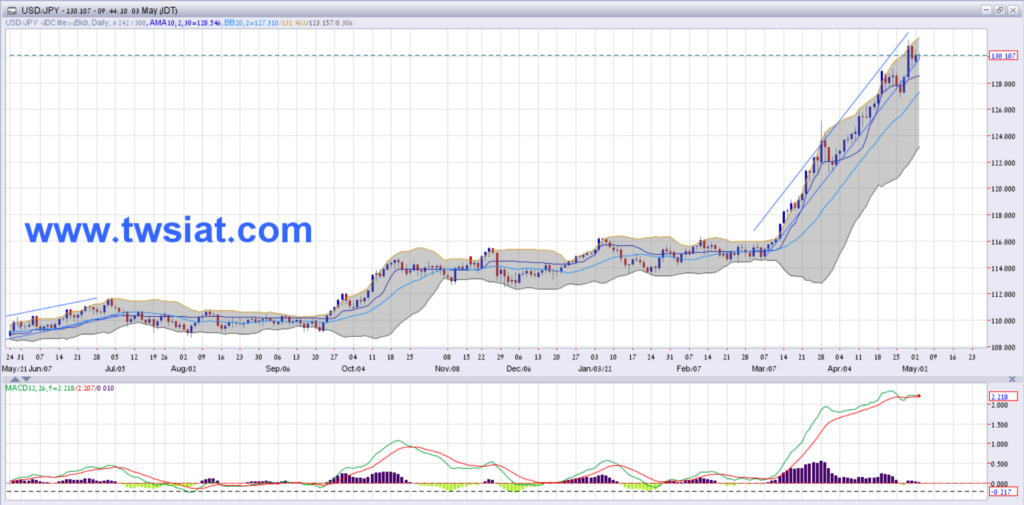
Task: Click the 118.000 price axis label
Action: tap(1004, 216)
